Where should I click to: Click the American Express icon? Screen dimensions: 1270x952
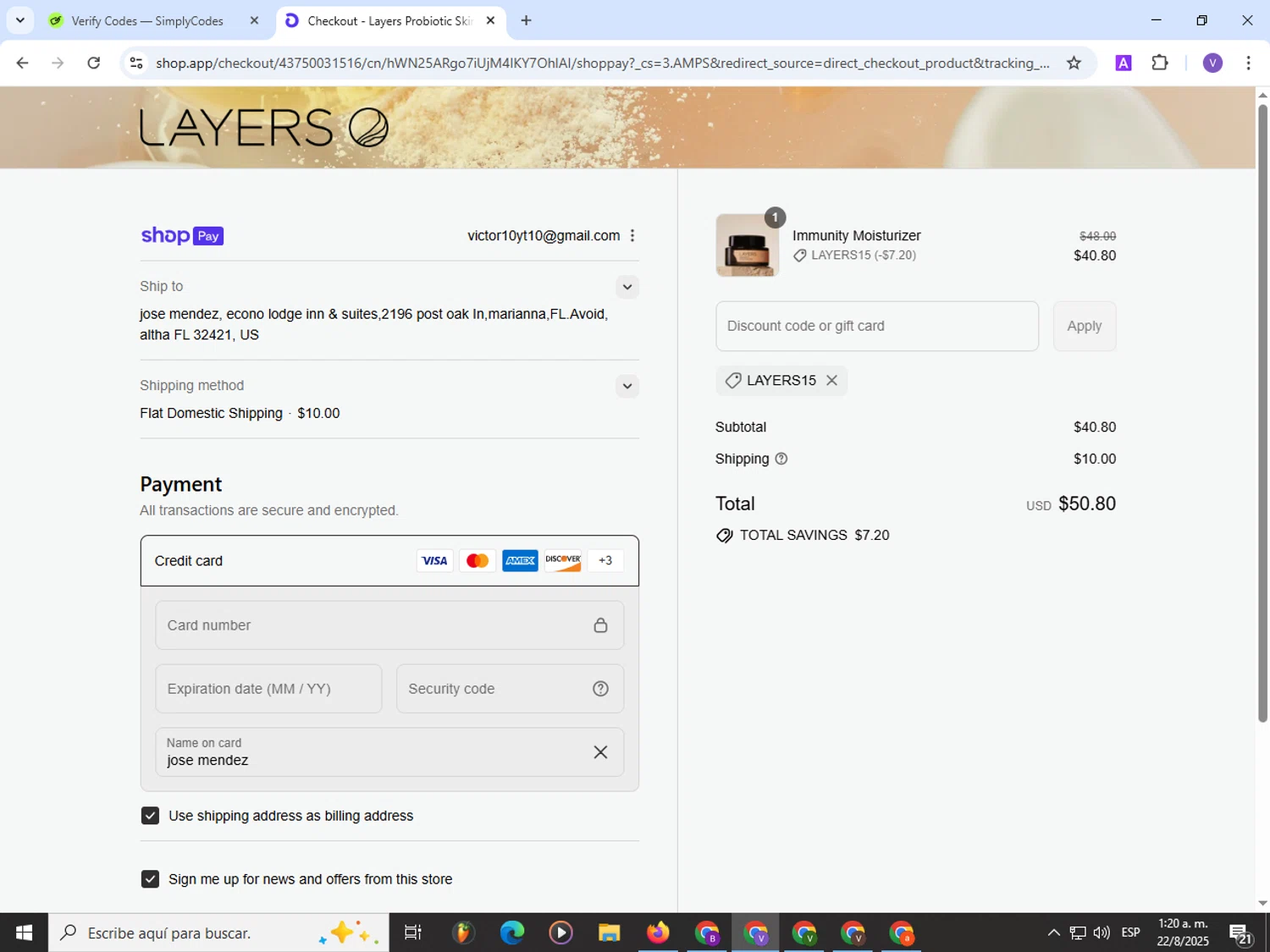[520, 560]
